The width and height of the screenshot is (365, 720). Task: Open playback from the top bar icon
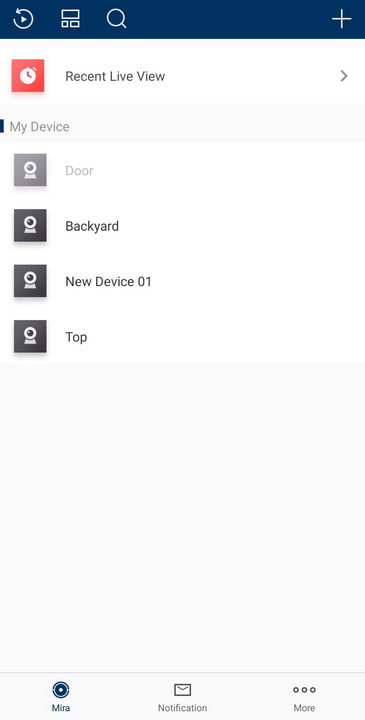tap(23, 19)
